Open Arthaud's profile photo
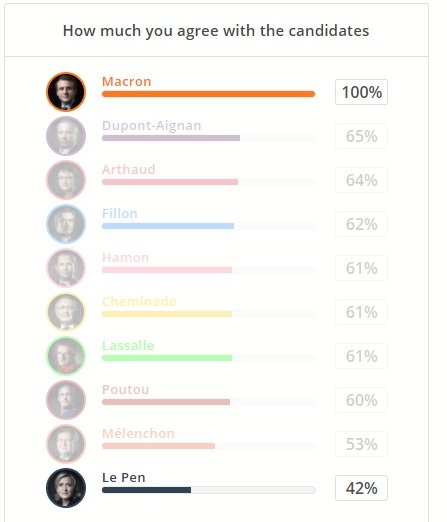 66,180
